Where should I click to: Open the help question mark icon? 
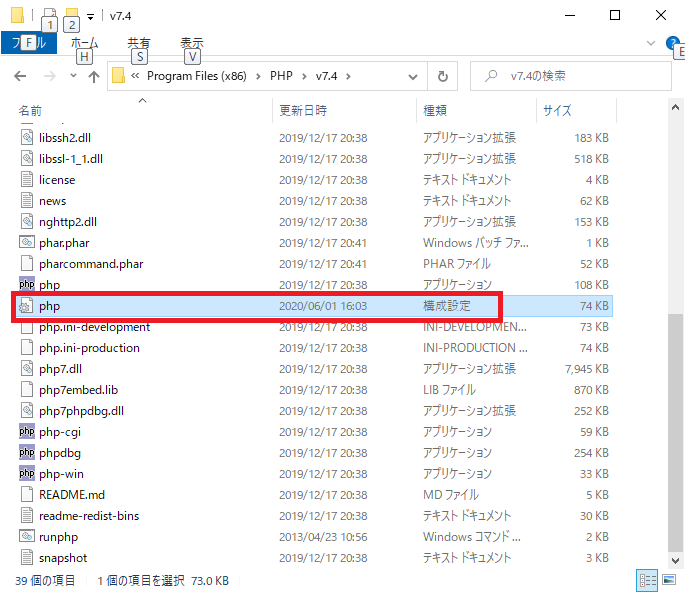673,43
